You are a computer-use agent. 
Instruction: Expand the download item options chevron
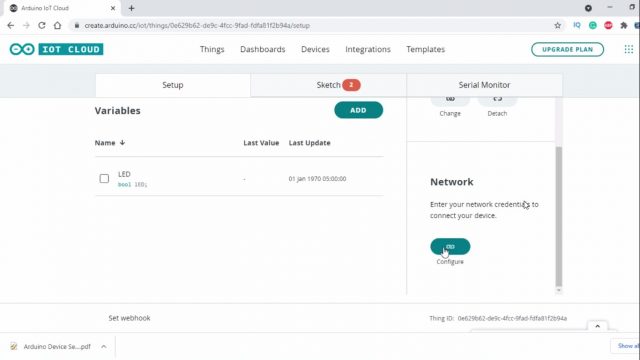click(104, 347)
